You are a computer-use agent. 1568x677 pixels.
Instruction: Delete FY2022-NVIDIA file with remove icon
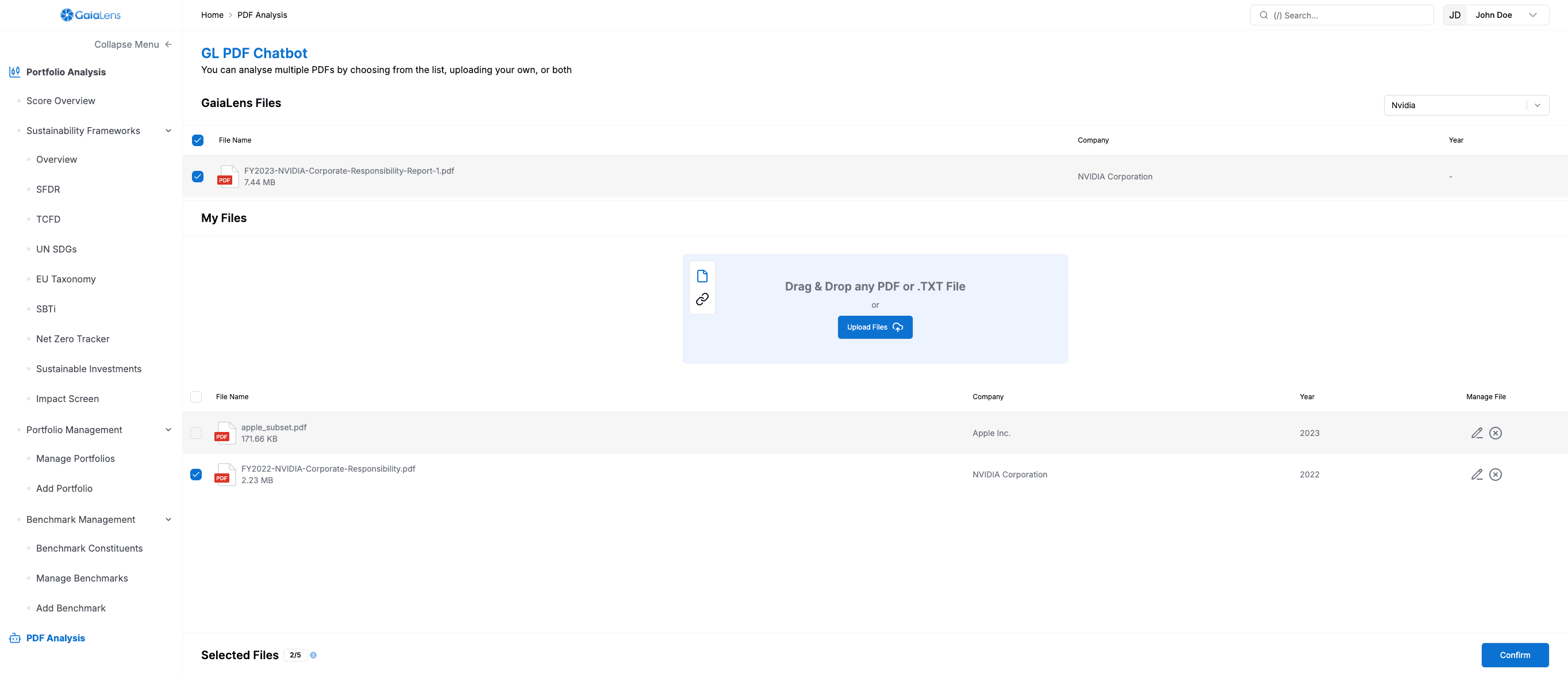click(x=1496, y=475)
